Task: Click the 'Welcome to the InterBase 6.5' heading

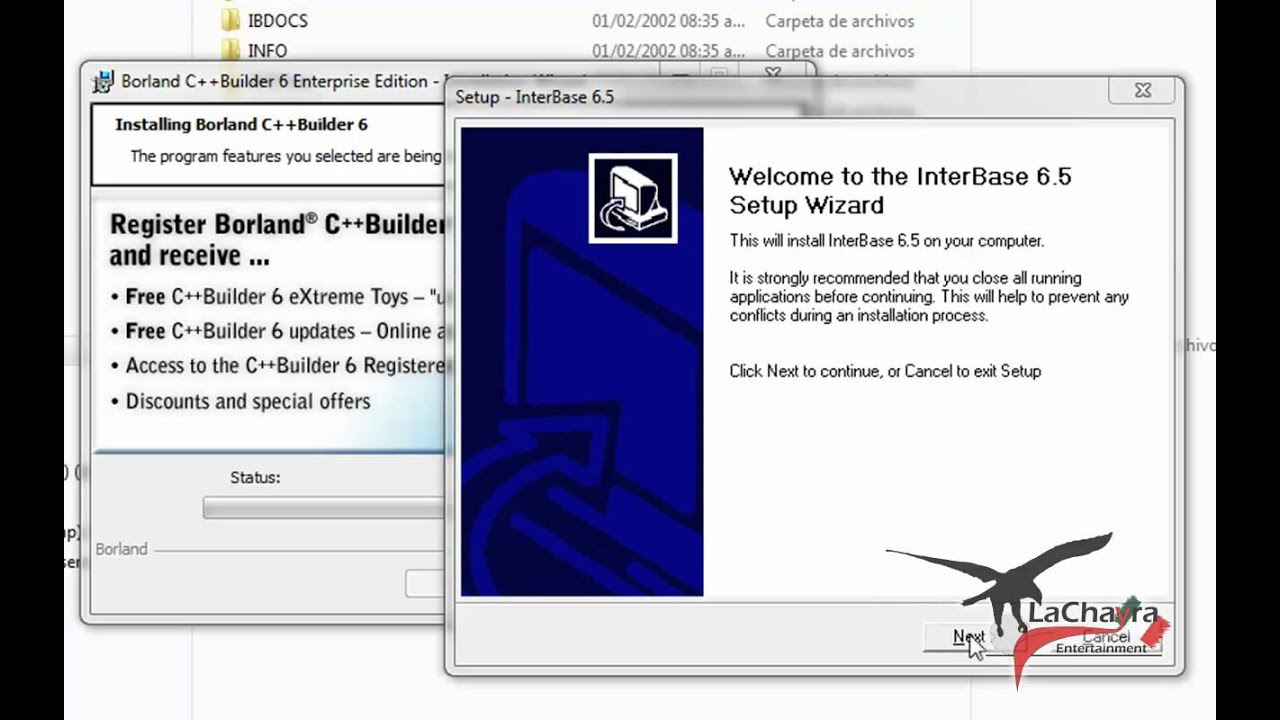Action: point(900,190)
